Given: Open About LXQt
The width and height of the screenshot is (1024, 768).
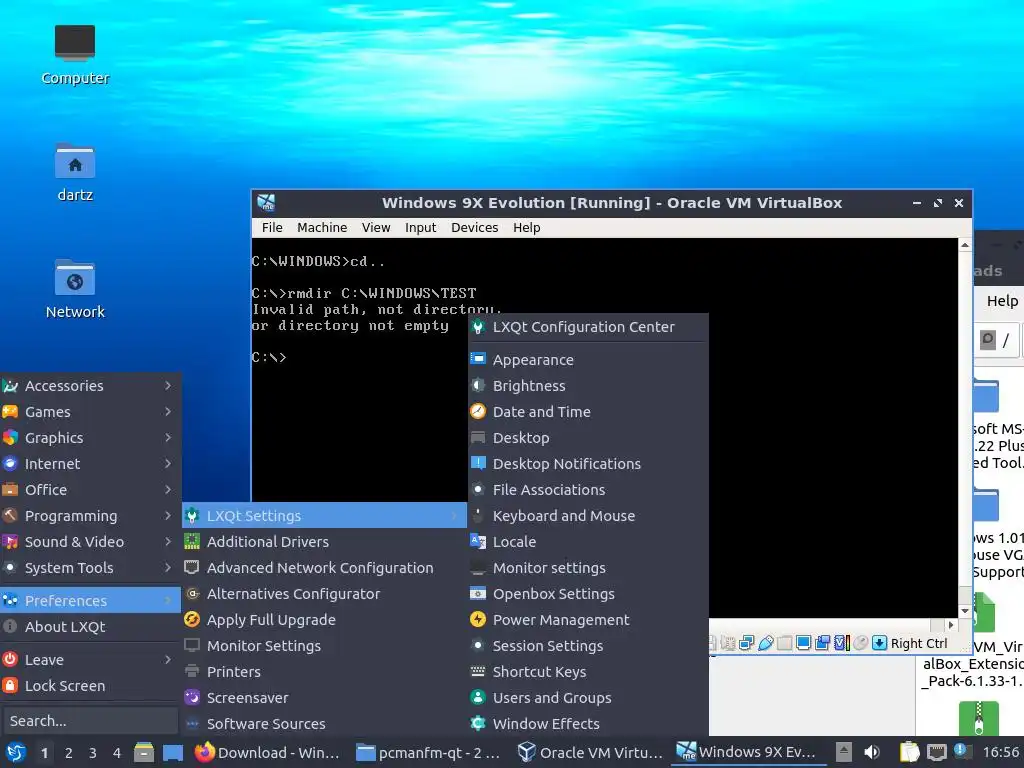Looking at the screenshot, I should tap(90, 627).
